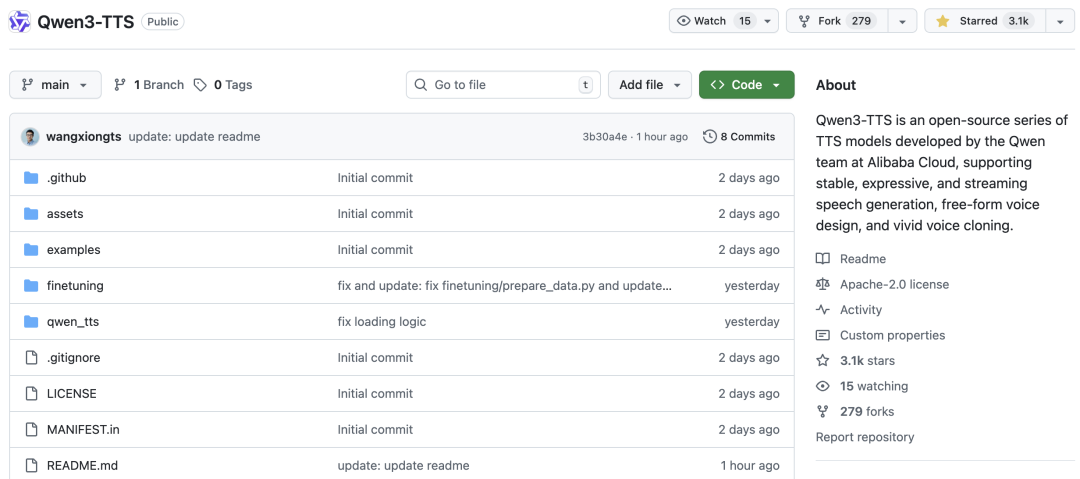Click the MANIFEST.in file icon
Screen dimensions: 1080x479
pyautogui.click(x=30, y=429)
